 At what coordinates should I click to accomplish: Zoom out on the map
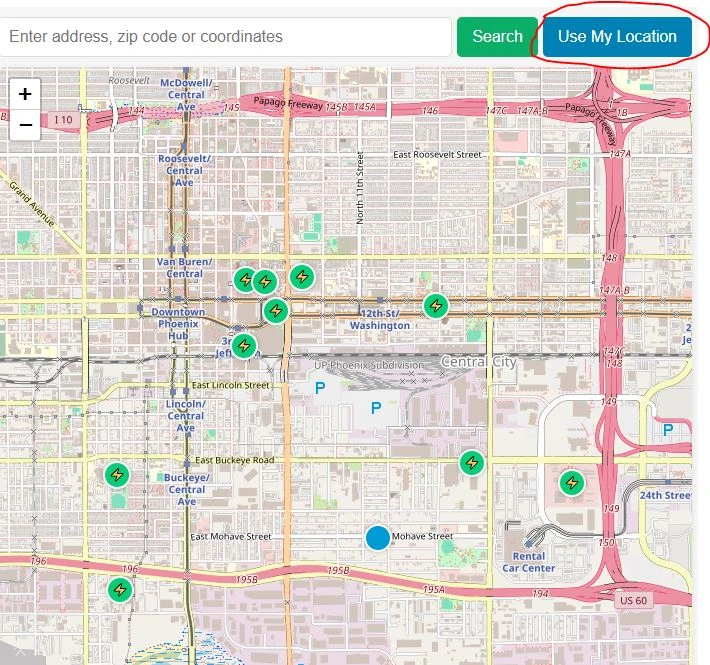(x=25, y=125)
